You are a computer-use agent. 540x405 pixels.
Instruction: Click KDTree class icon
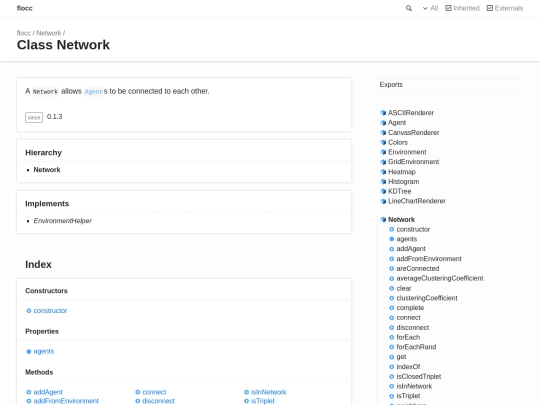pyautogui.click(x=383, y=191)
